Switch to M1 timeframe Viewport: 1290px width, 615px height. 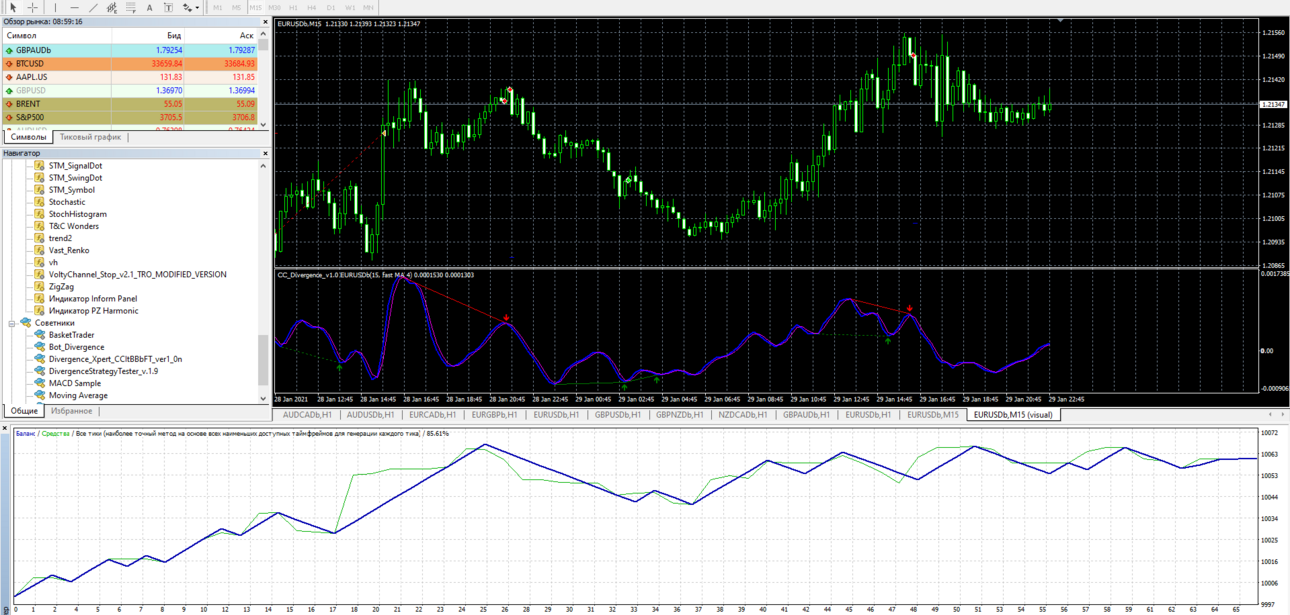(x=218, y=7)
